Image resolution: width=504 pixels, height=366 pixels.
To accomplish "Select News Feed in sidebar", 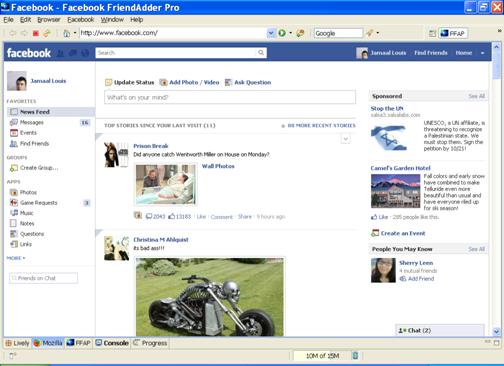I will 51,112.
